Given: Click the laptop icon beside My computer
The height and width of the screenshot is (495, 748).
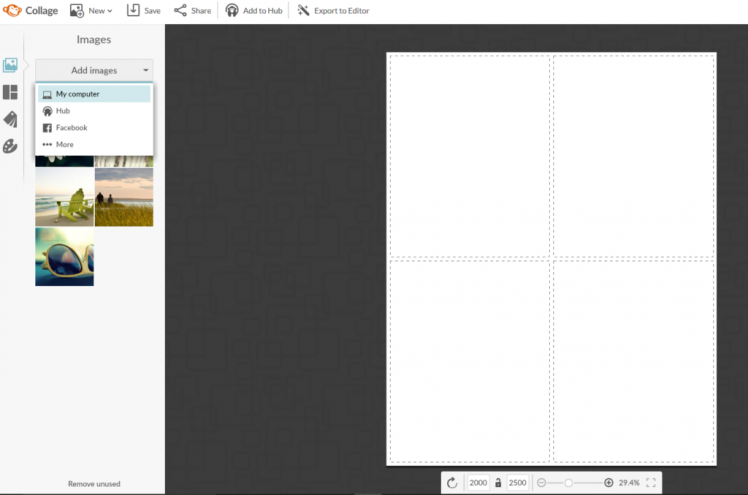Looking at the screenshot, I should pyautogui.click(x=47, y=94).
